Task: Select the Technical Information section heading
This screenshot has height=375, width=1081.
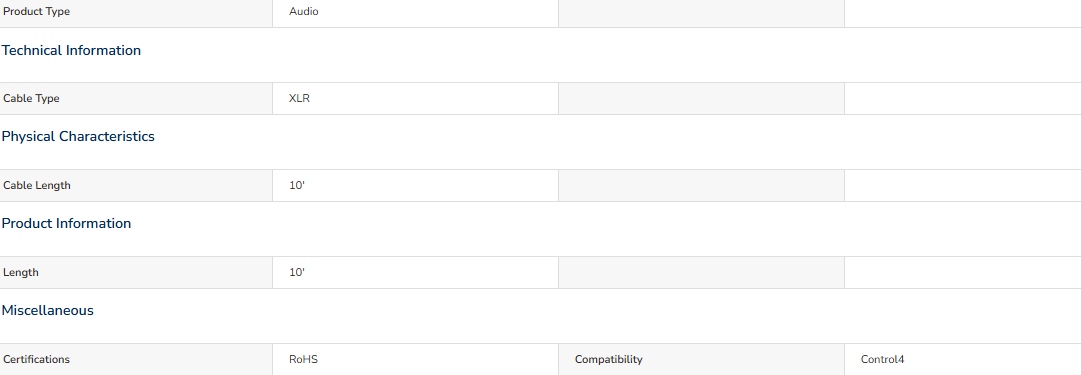Action: (71, 50)
